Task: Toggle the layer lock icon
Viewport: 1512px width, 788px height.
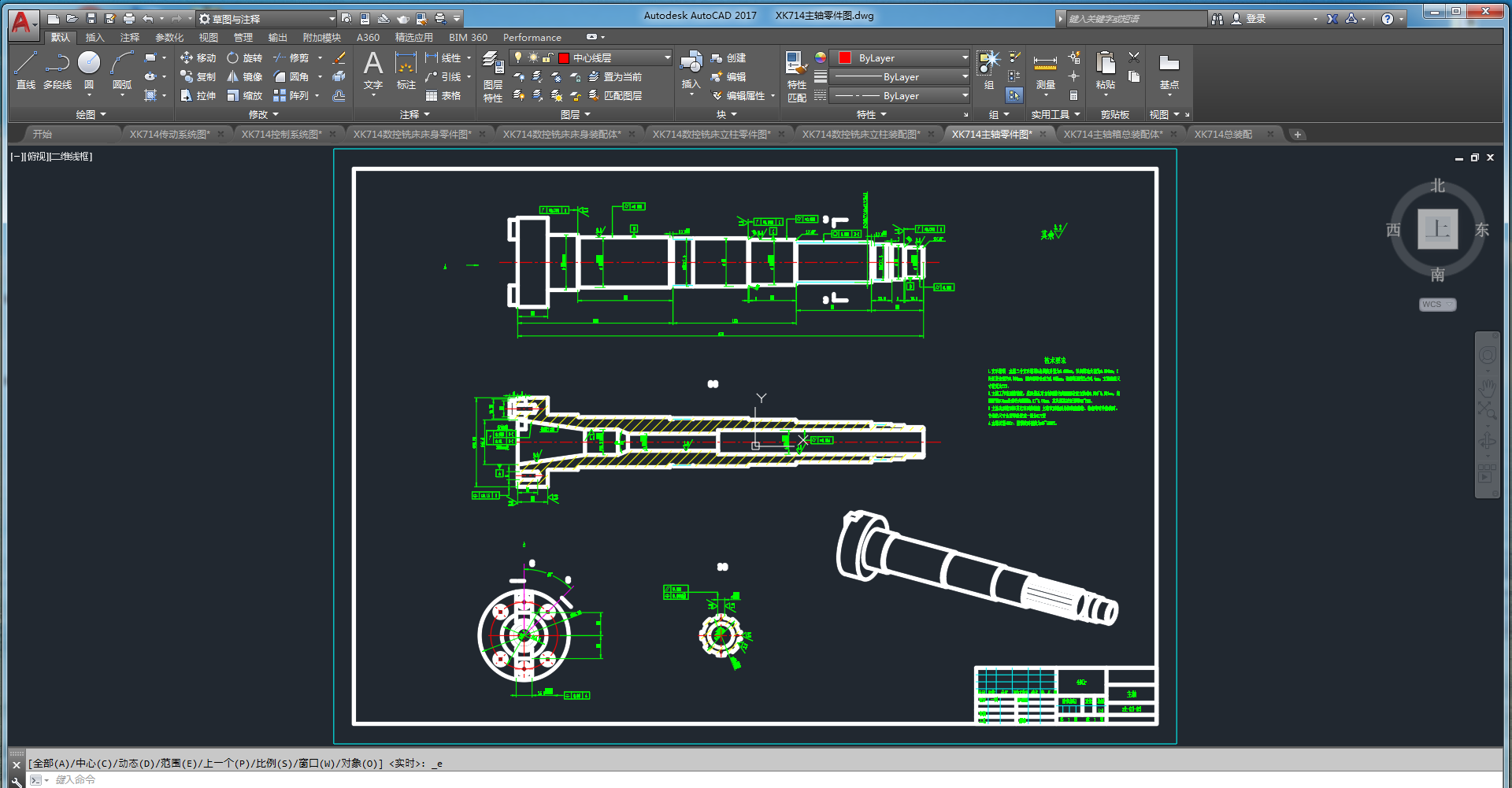Action: [x=547, y=57]
